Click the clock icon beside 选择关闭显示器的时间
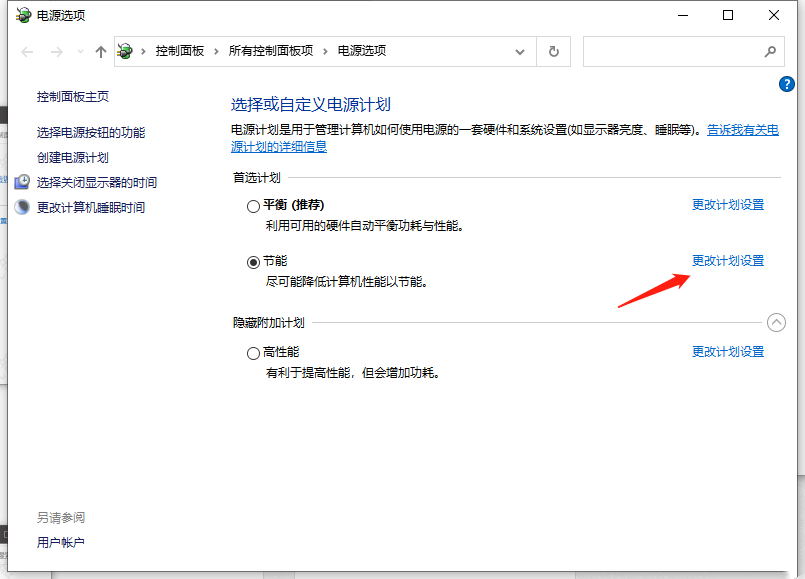Viewport: 805px width, 579px height. pos(22,181)
